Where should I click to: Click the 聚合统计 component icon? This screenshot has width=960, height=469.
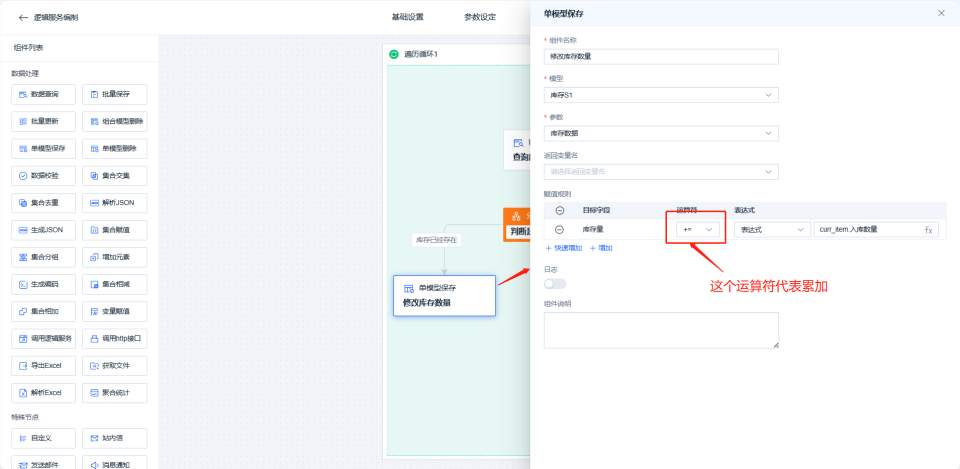pyautogui.click(x=94, y=392)
